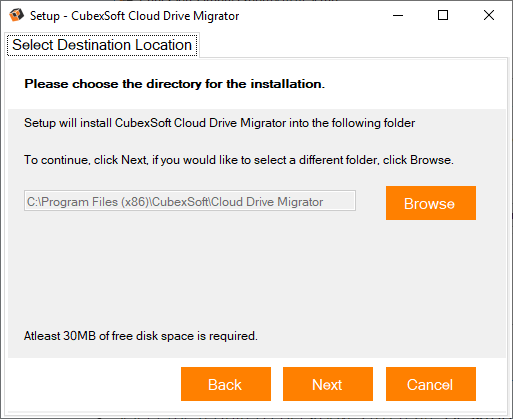Click the blank area right of the tab label
This screenshot has height=419, width=513.
point(353,45)
